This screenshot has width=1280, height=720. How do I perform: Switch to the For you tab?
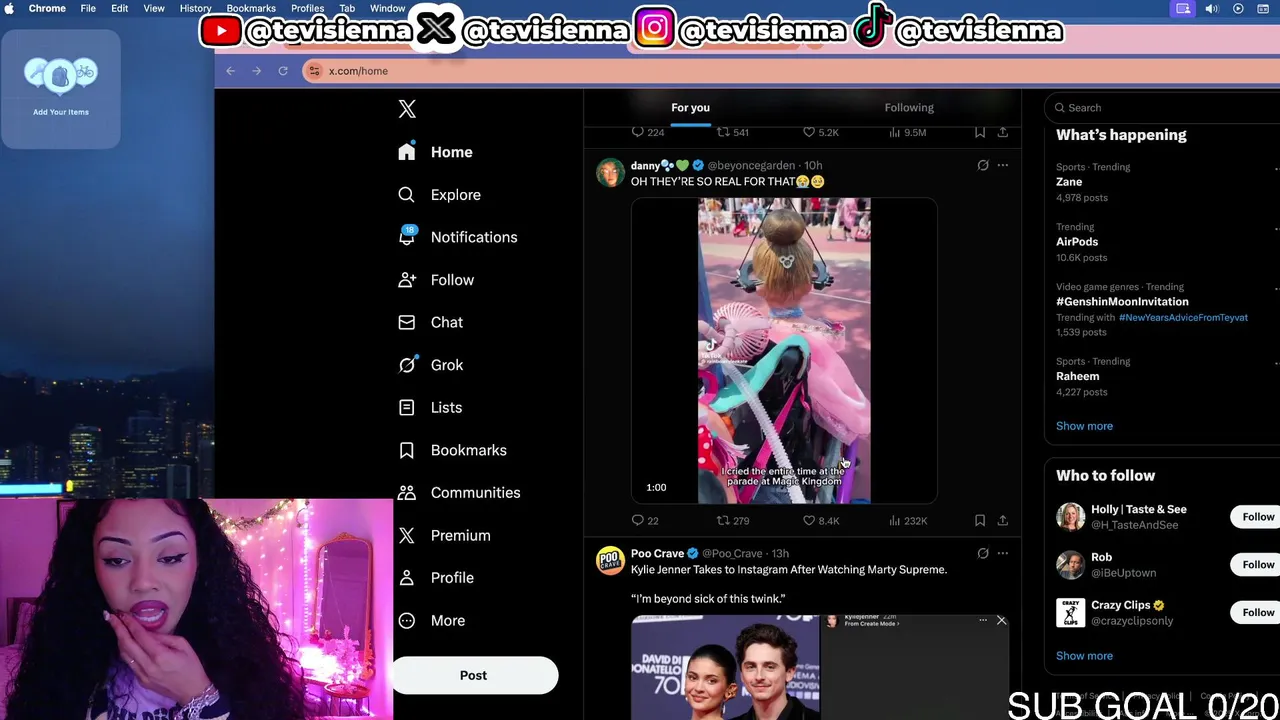pyautogui.click(x=690, y=107)
